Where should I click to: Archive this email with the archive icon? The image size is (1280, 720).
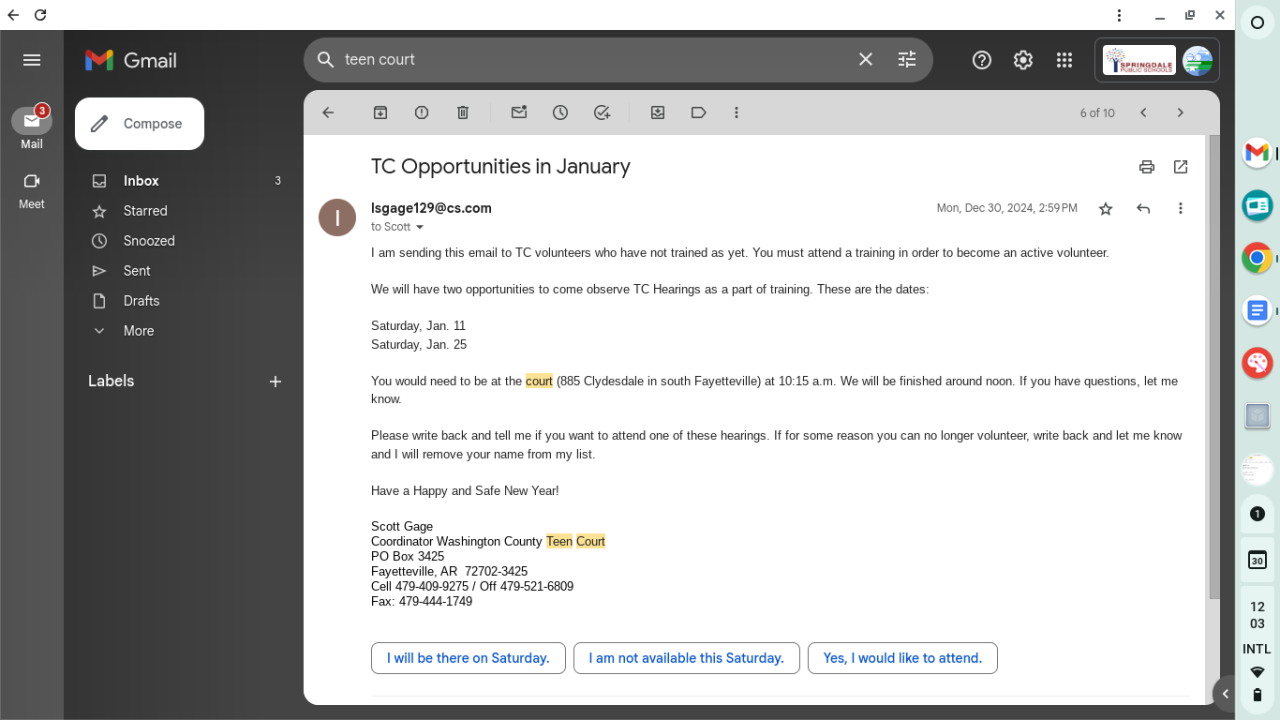[x=380, y=113]
